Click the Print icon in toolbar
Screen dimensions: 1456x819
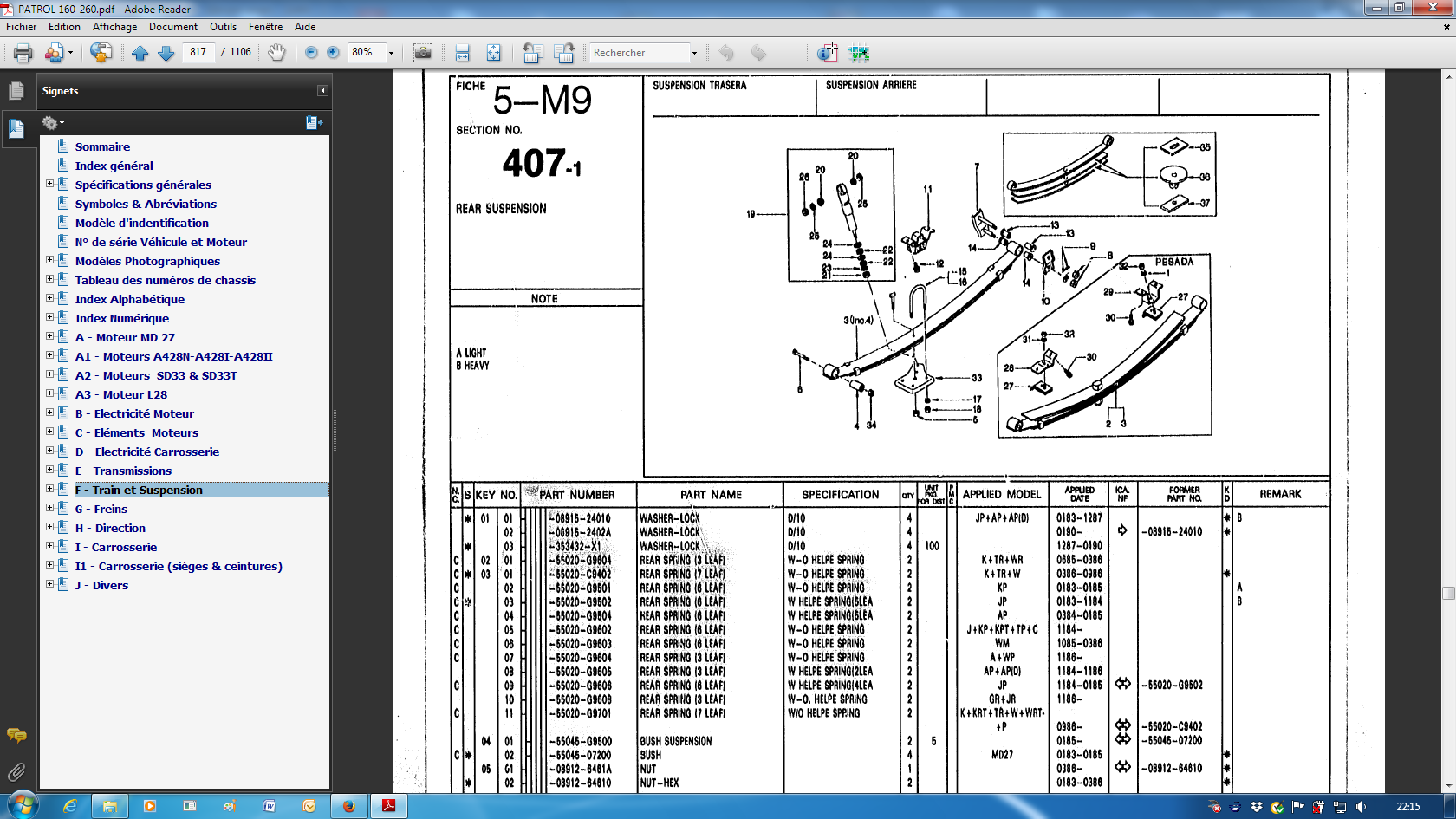coord(23,53)
